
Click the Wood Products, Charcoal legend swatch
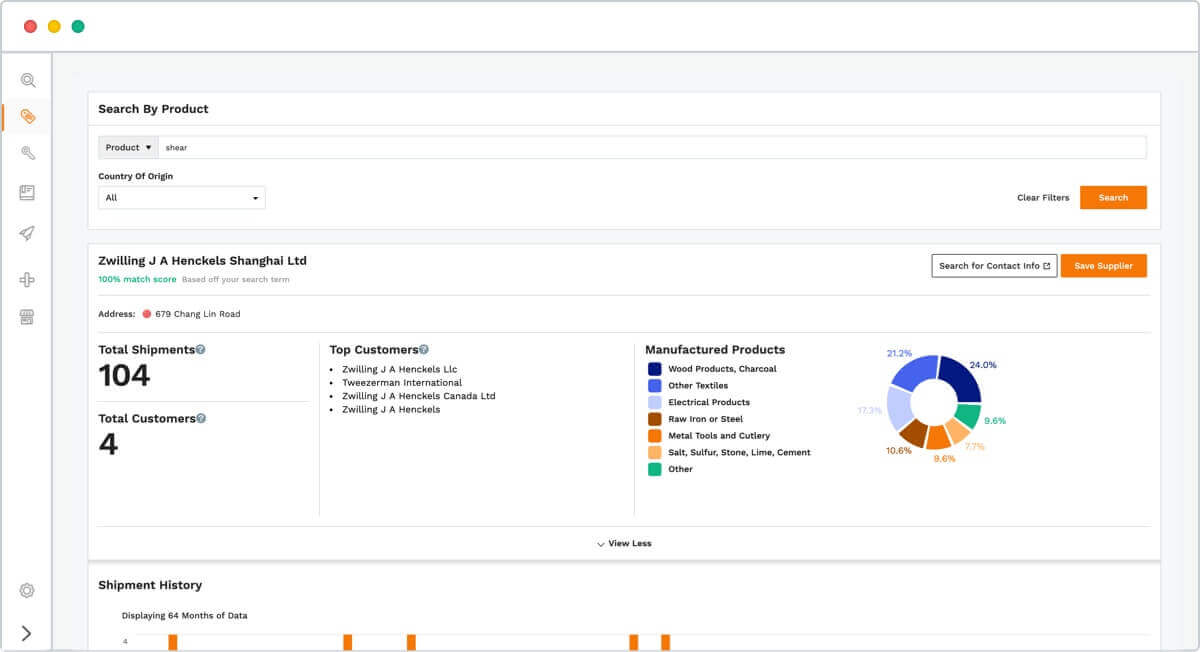tap(655, 369)
